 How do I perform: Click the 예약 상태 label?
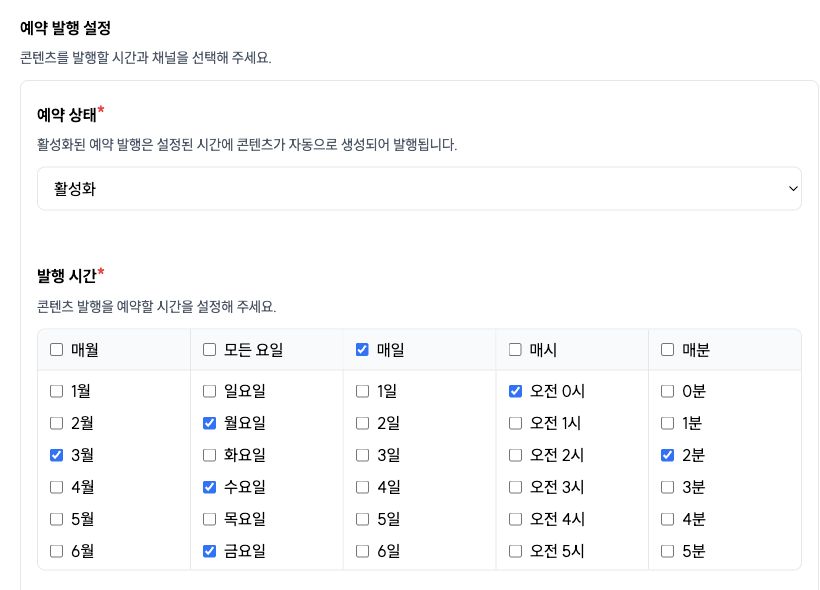(x=67, y=115)
